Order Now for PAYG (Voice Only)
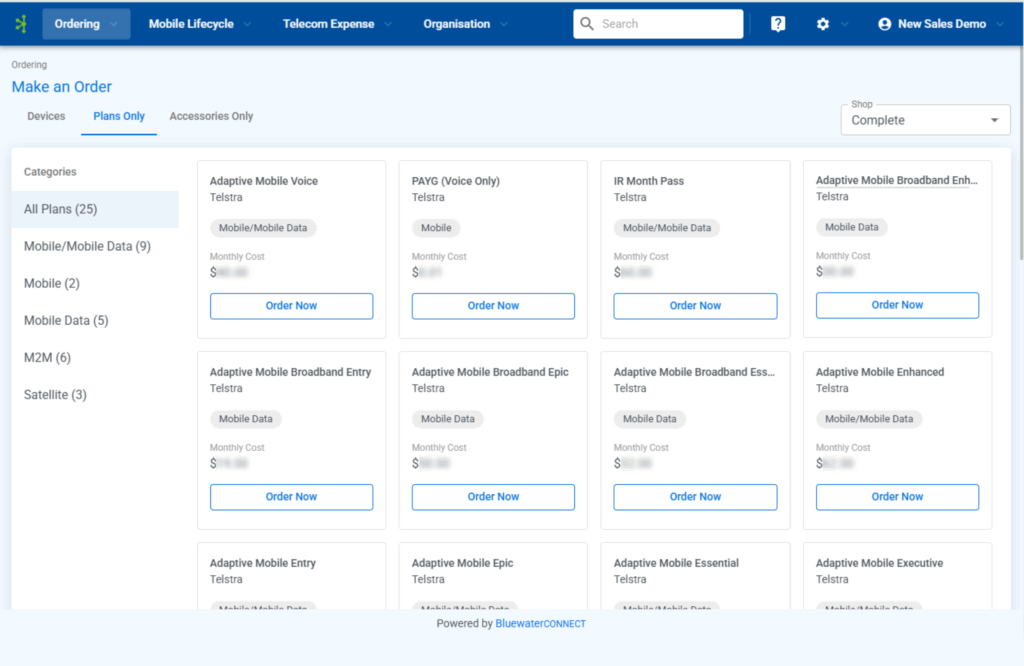Viewport: 1024px width, 666px height. coord(493,305)
